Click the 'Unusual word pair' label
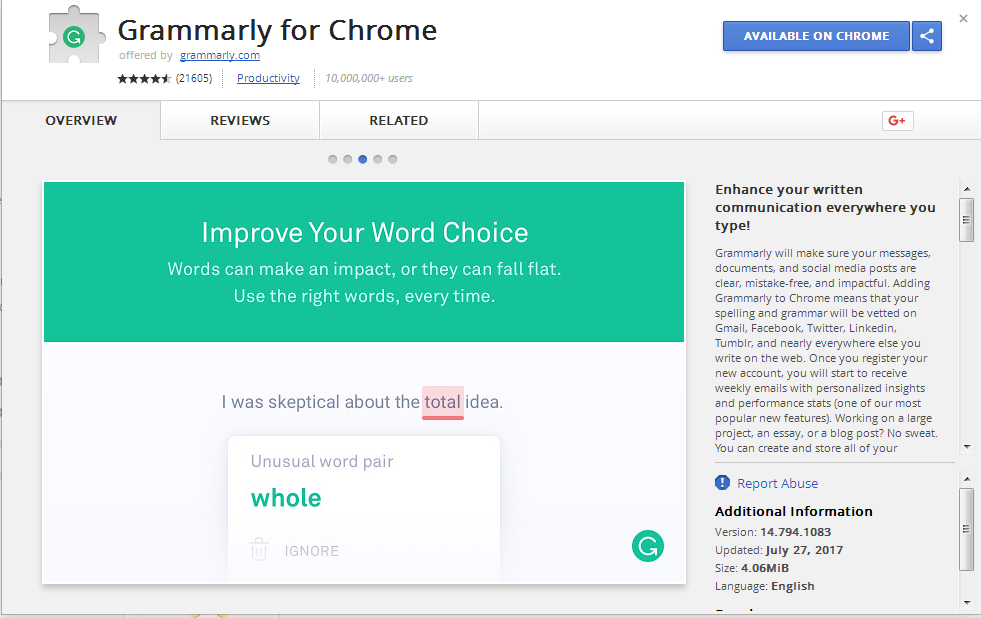This screenshot has width=981, height=618. click(322, 462)
